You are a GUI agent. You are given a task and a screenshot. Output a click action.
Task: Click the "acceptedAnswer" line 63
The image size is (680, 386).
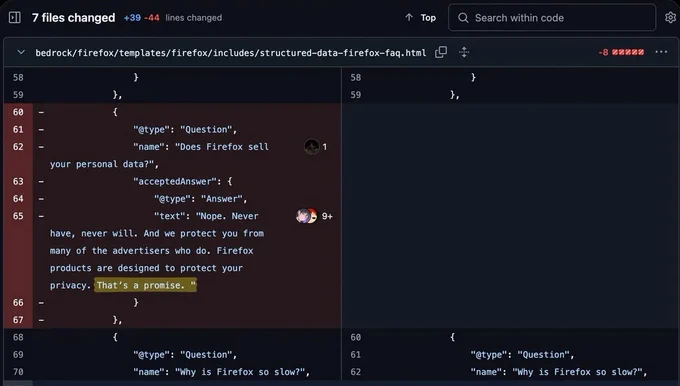pos(183,181)
